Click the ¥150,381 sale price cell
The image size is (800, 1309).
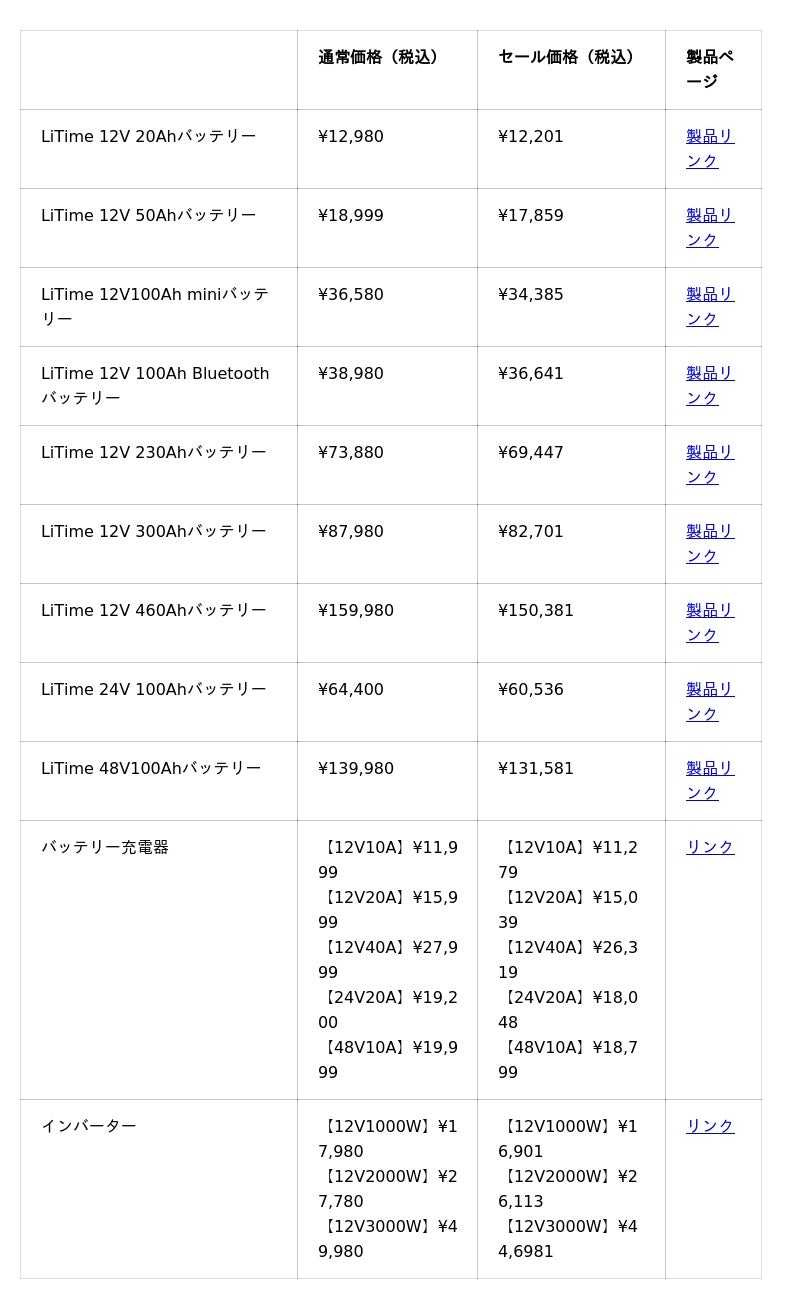536,611
